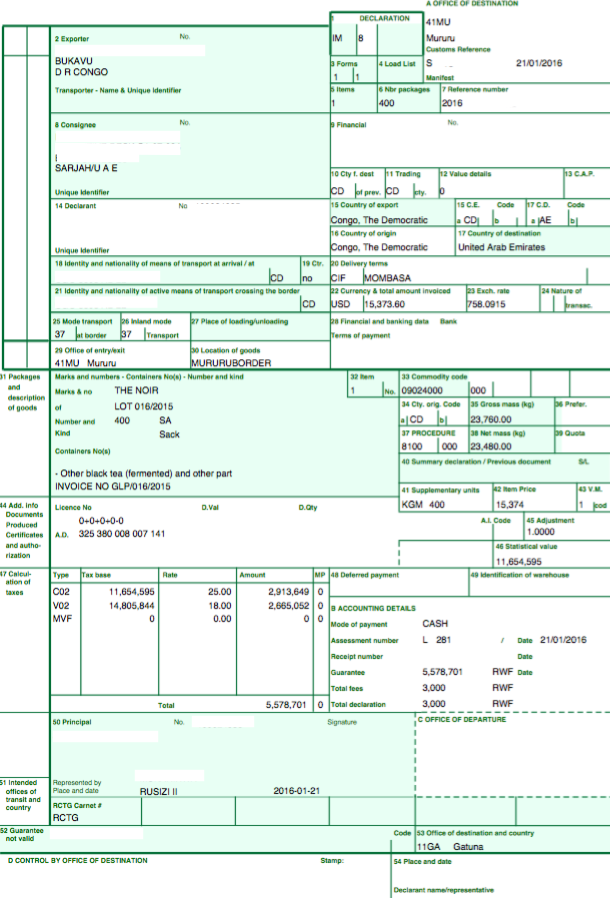This screenshot has height=898, width=610.
Task: Click the Commodity code 09024000
Action: coord(421,390)
